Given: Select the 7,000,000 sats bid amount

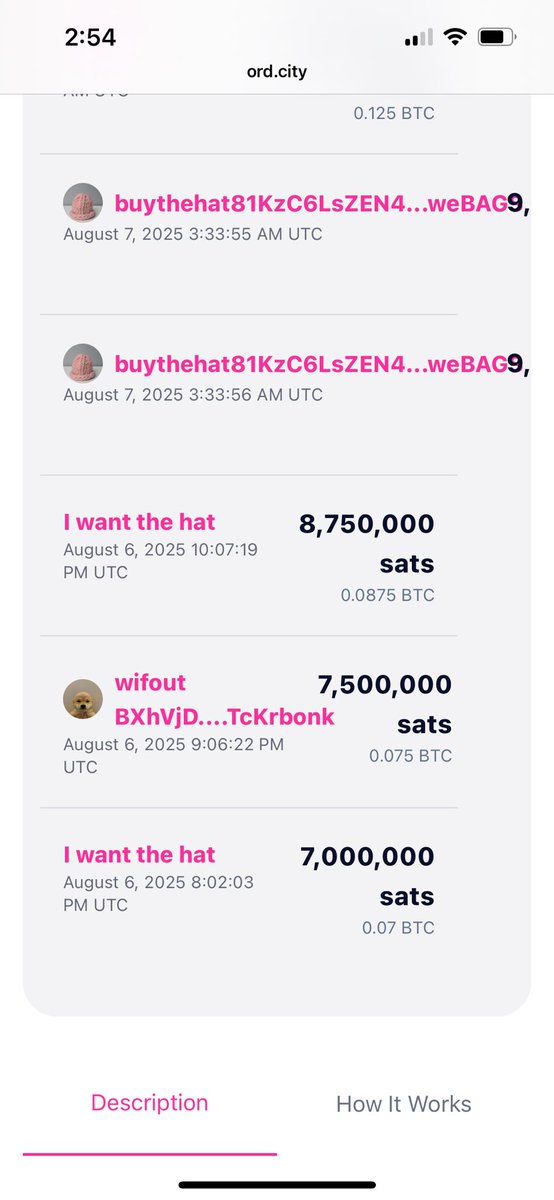Looking at the screenshot, I should click(367, 876).
